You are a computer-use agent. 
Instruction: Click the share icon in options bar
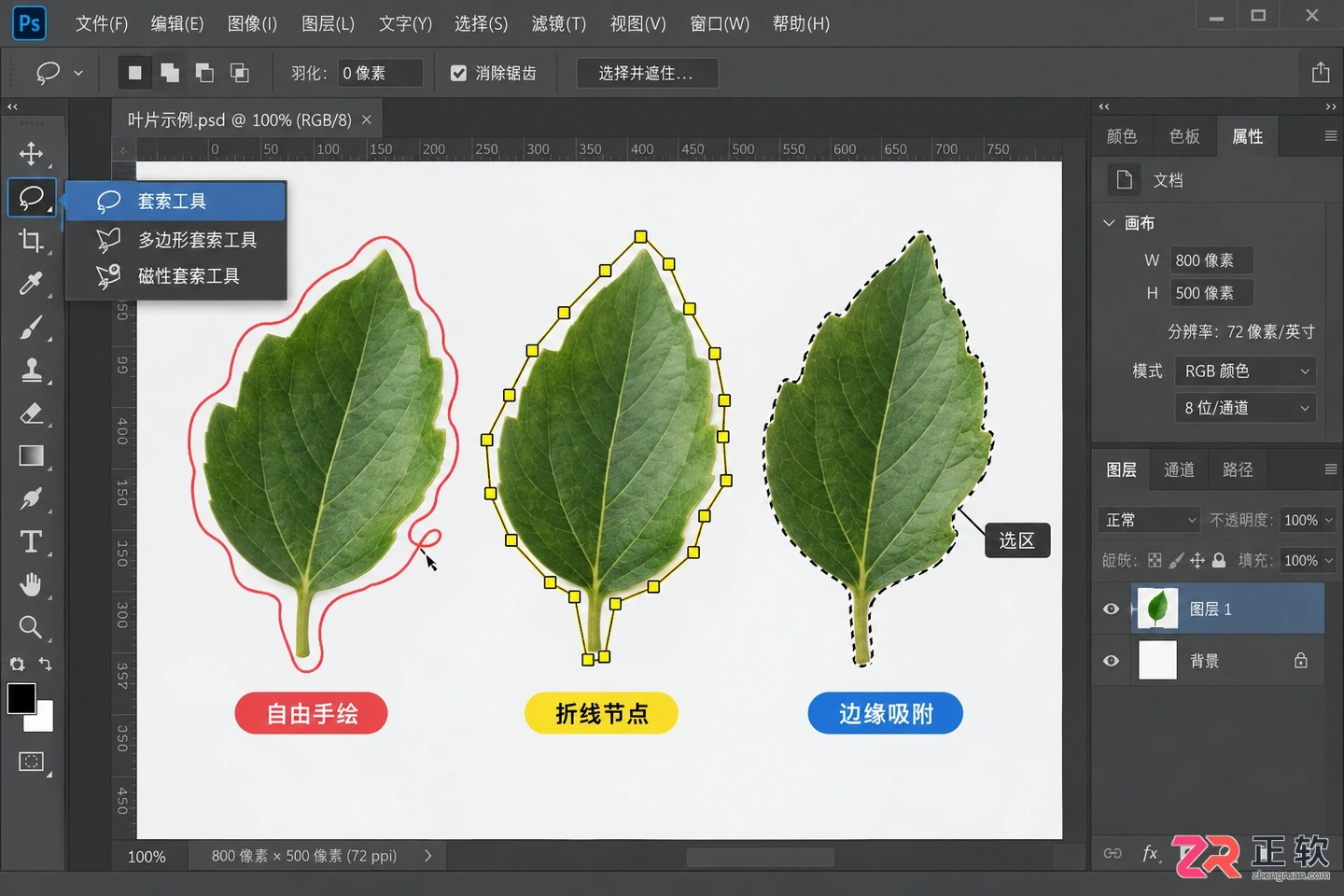point(1321,73)
